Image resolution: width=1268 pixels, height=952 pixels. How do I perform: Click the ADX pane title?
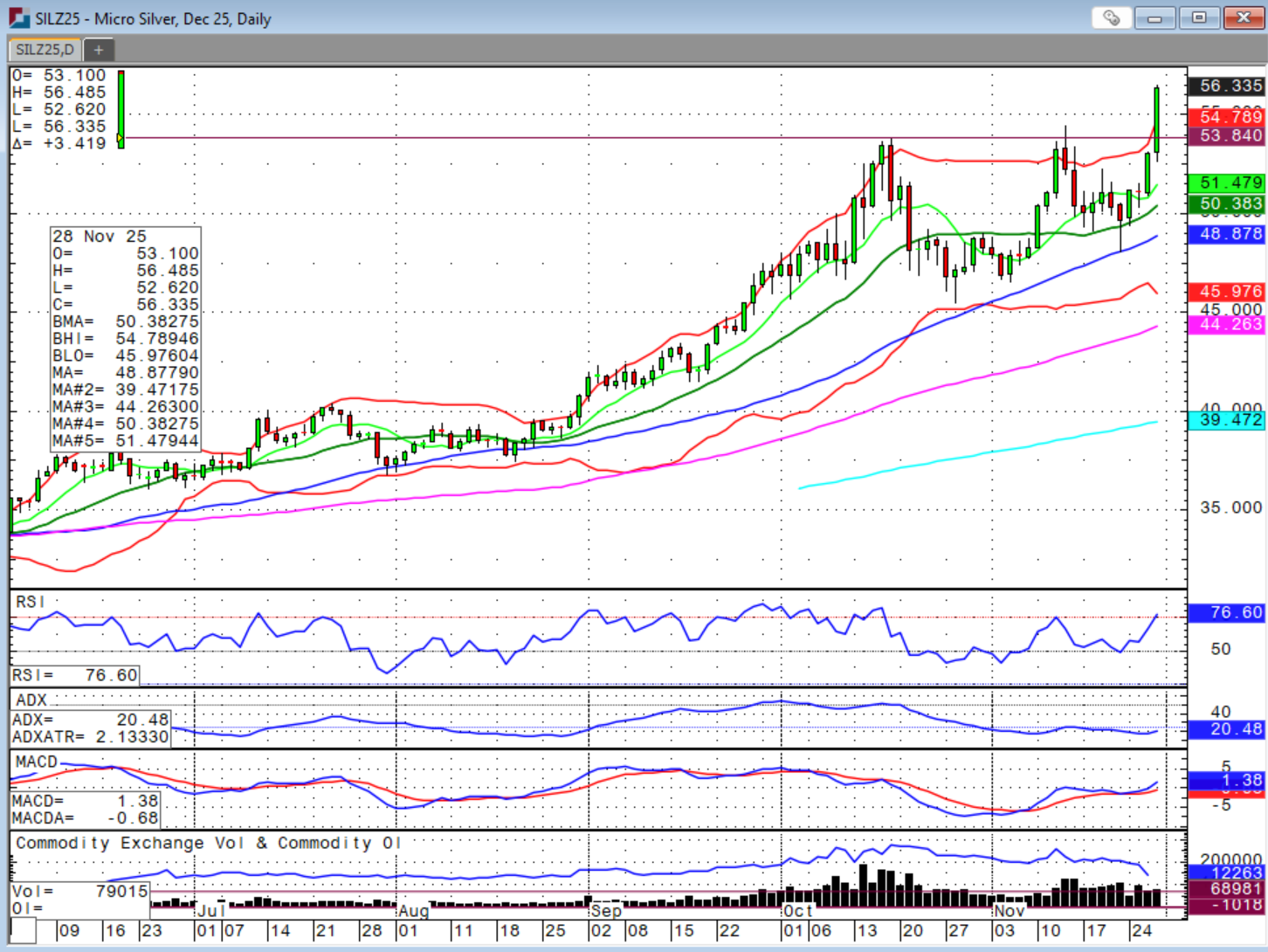(x=31, y=700)
